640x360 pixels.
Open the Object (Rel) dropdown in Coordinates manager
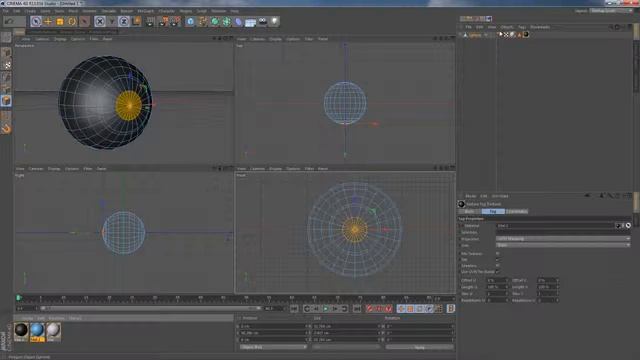pyautogui.click(x=273, y=347)
